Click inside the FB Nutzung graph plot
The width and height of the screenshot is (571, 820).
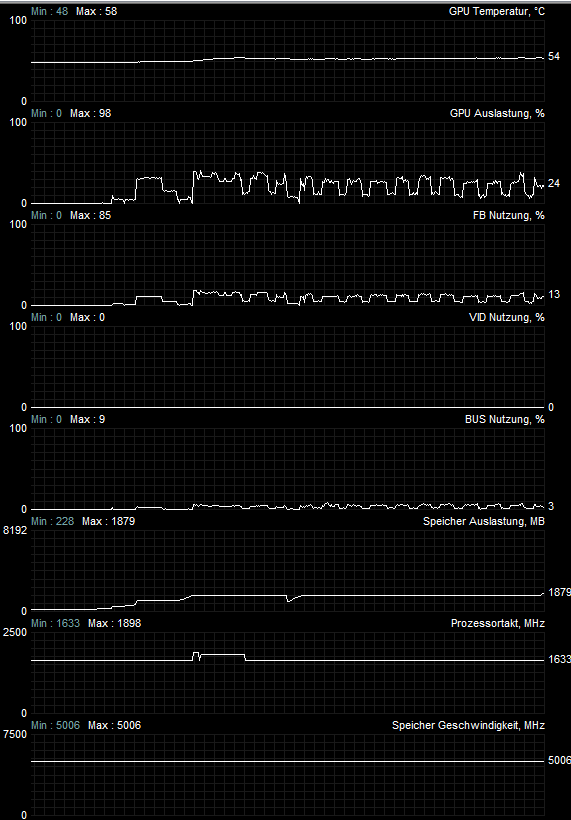(x=288, y=265)
